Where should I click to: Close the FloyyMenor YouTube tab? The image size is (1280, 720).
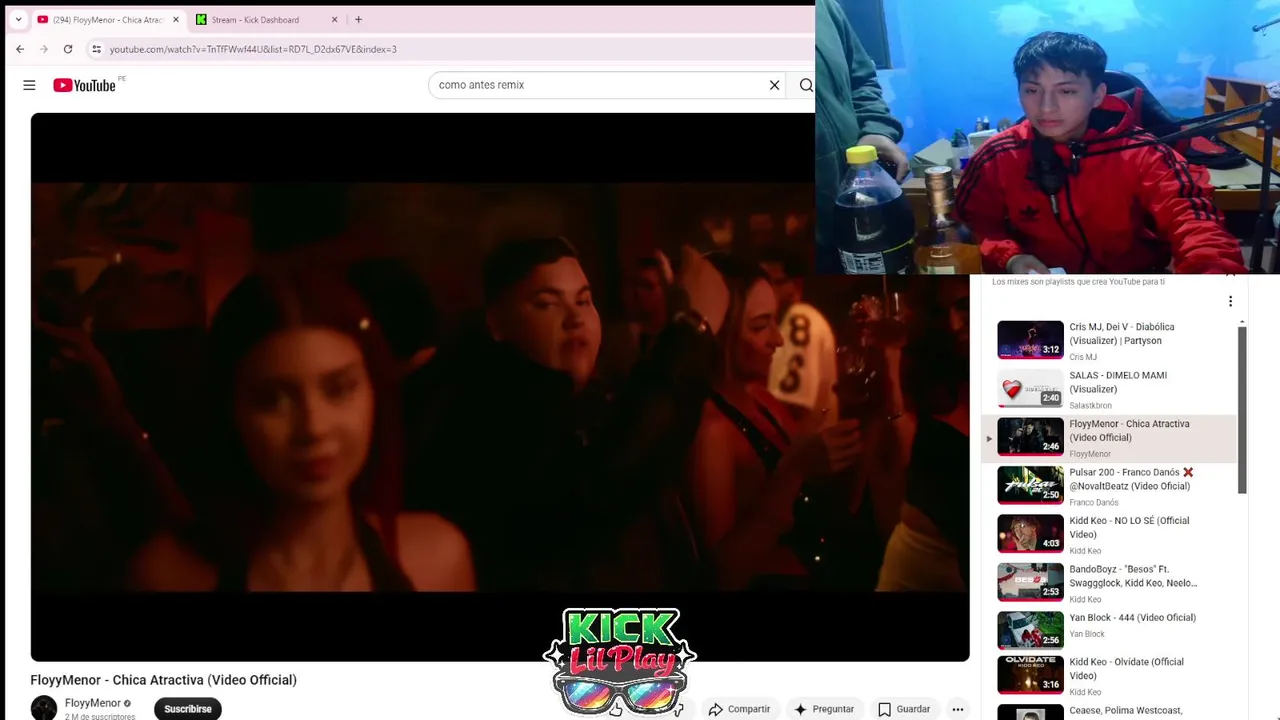[x=176, y=19]
